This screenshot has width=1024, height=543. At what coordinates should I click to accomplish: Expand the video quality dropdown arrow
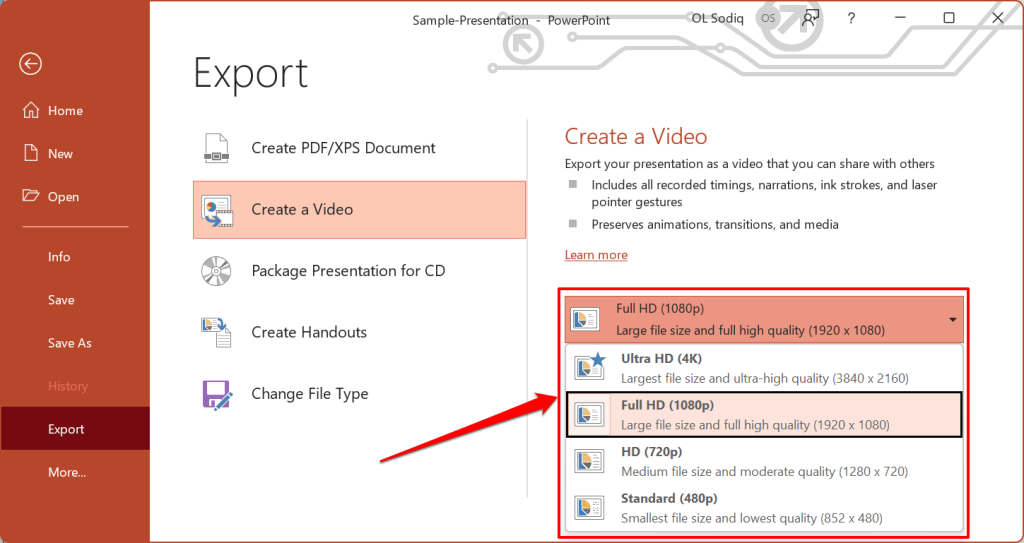[x=952, y=320]
